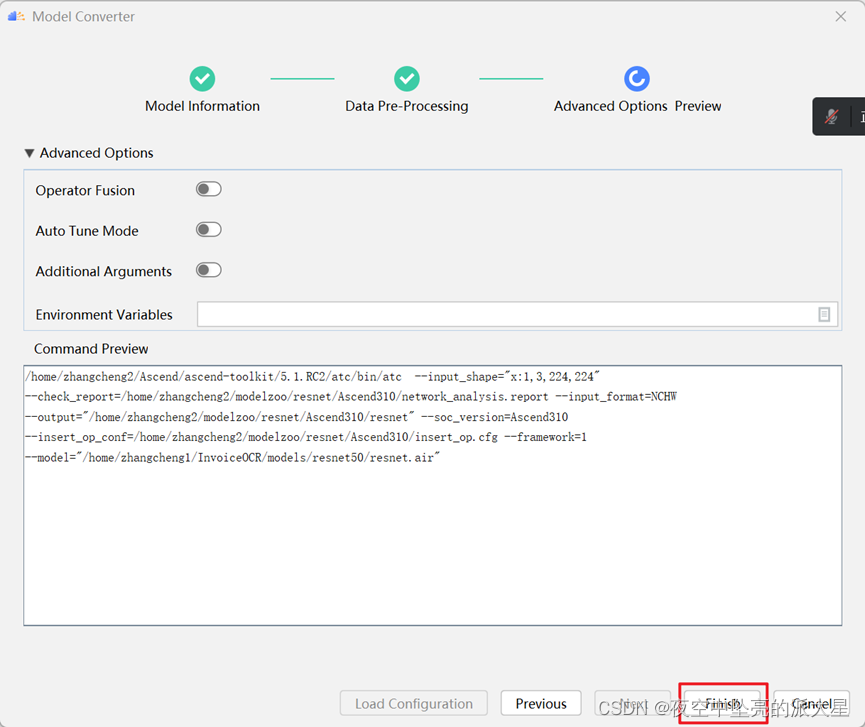Click the resnet.air model path line
The height and width of the screenshot is (727, 865).
pyautogui.click(x=232, y=458)
